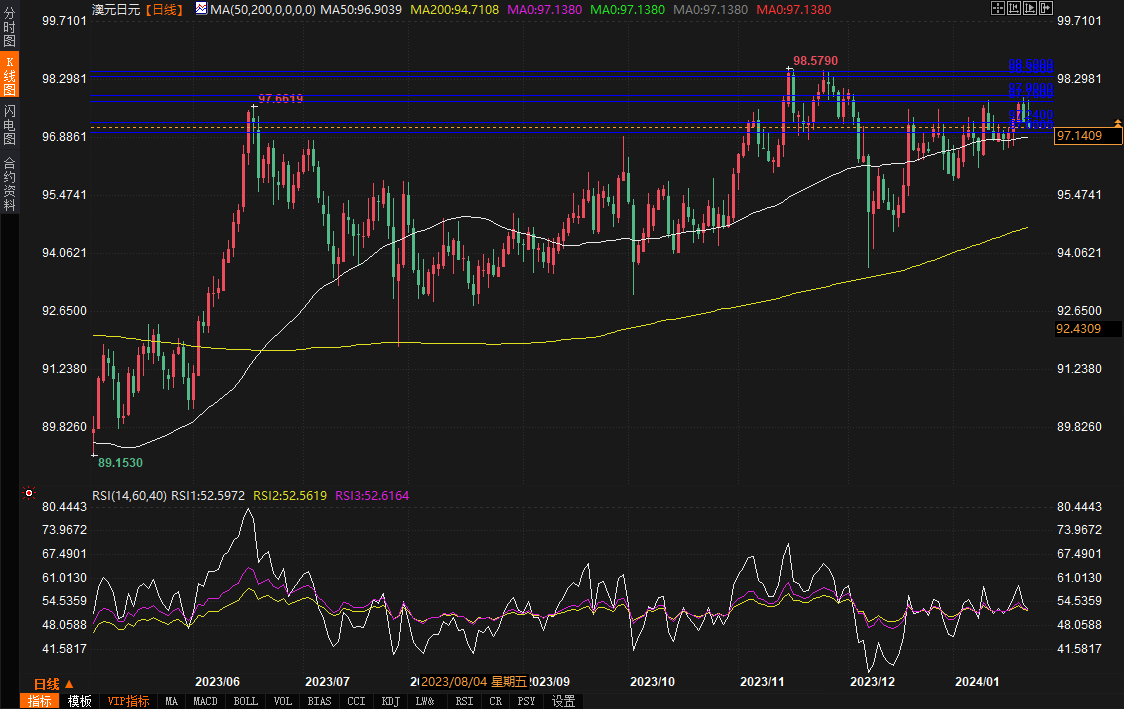This screenshot has width=1124, height=709.
Task: Open the 合约资料 side tab
Action: [x=9, y=184]
